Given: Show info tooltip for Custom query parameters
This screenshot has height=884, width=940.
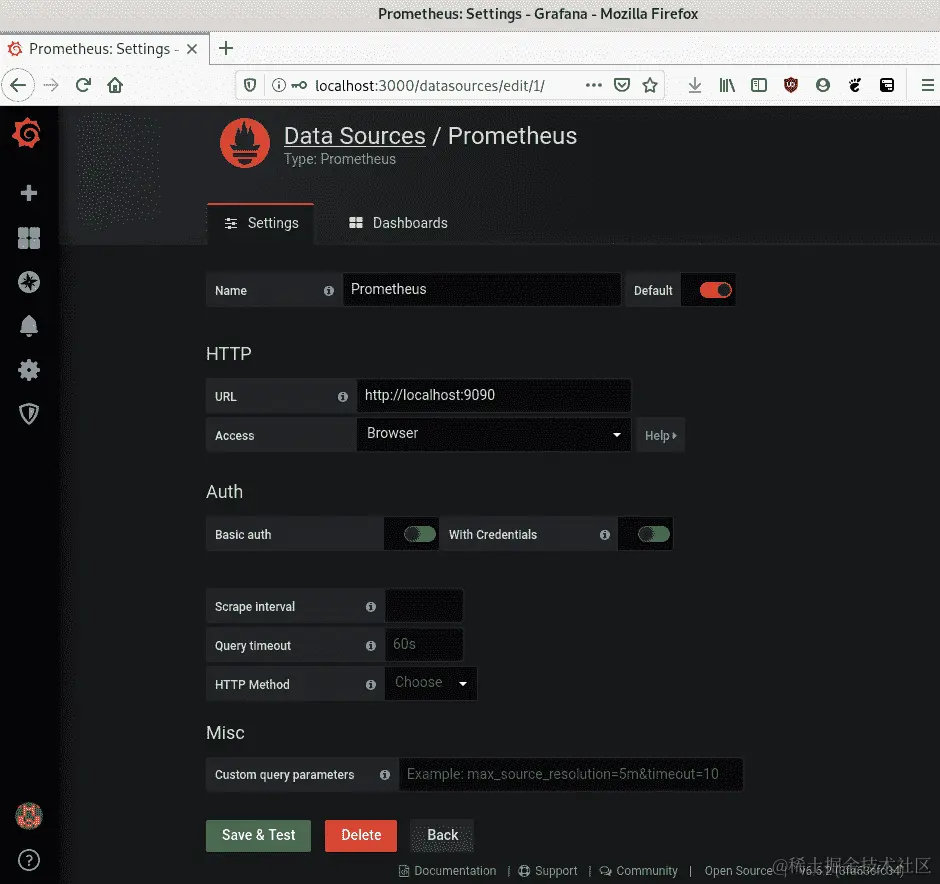Looking at the screenshot, I should pos(385,774).
